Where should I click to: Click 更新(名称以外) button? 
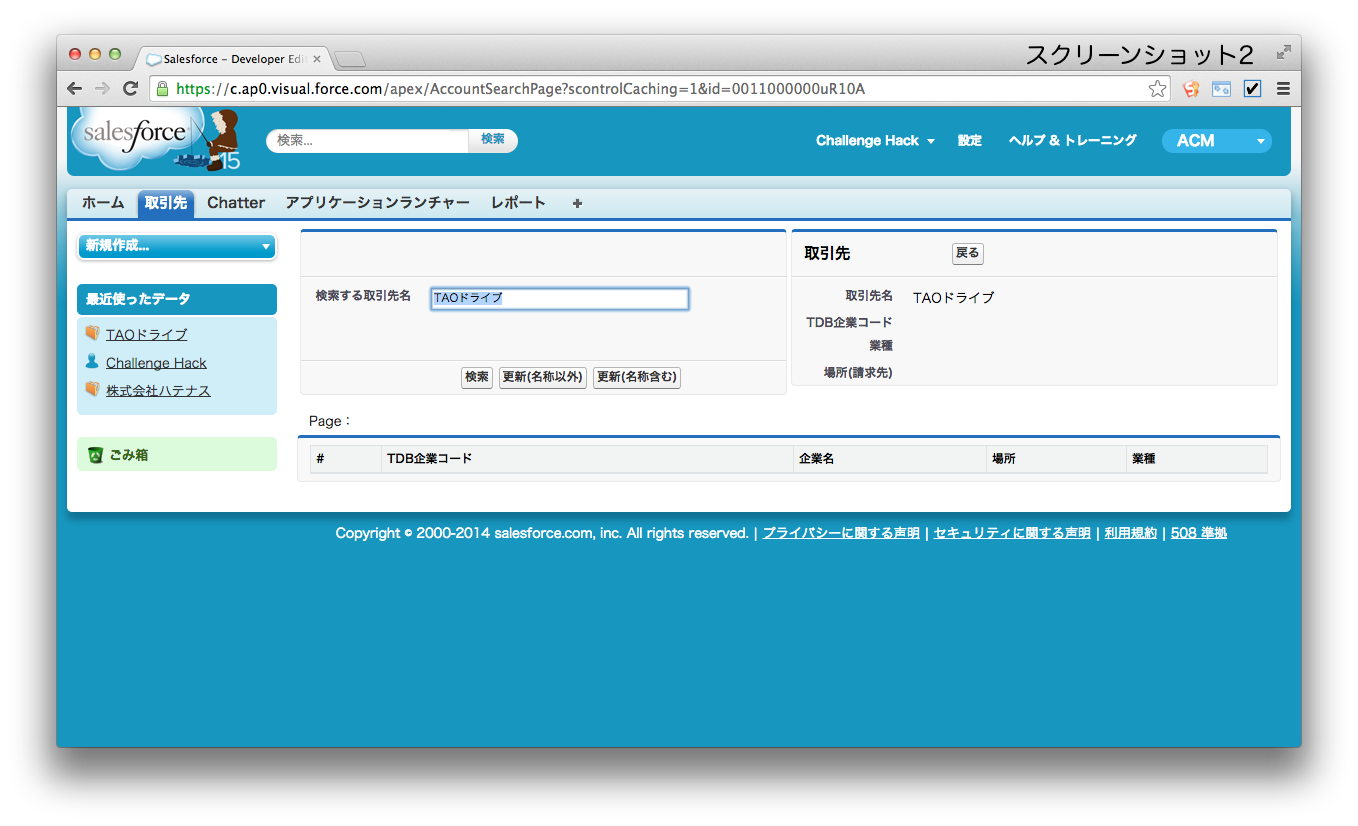pyautogui.click(x=543, y=377)
